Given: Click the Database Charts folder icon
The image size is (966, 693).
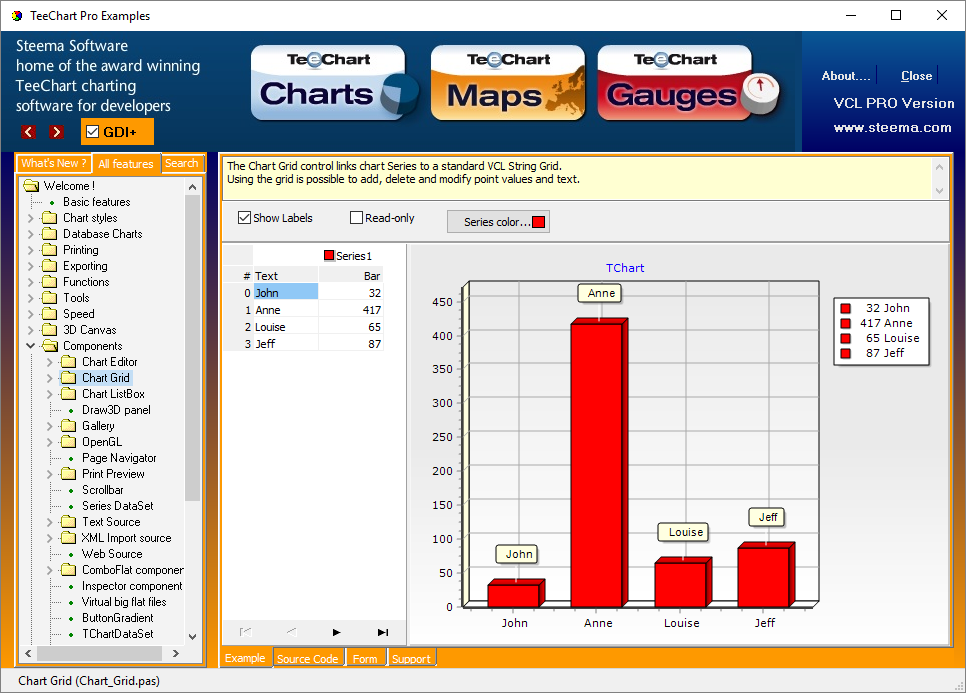Looking at the screenshot, I should pyautogui.click(x=49, y=233).
